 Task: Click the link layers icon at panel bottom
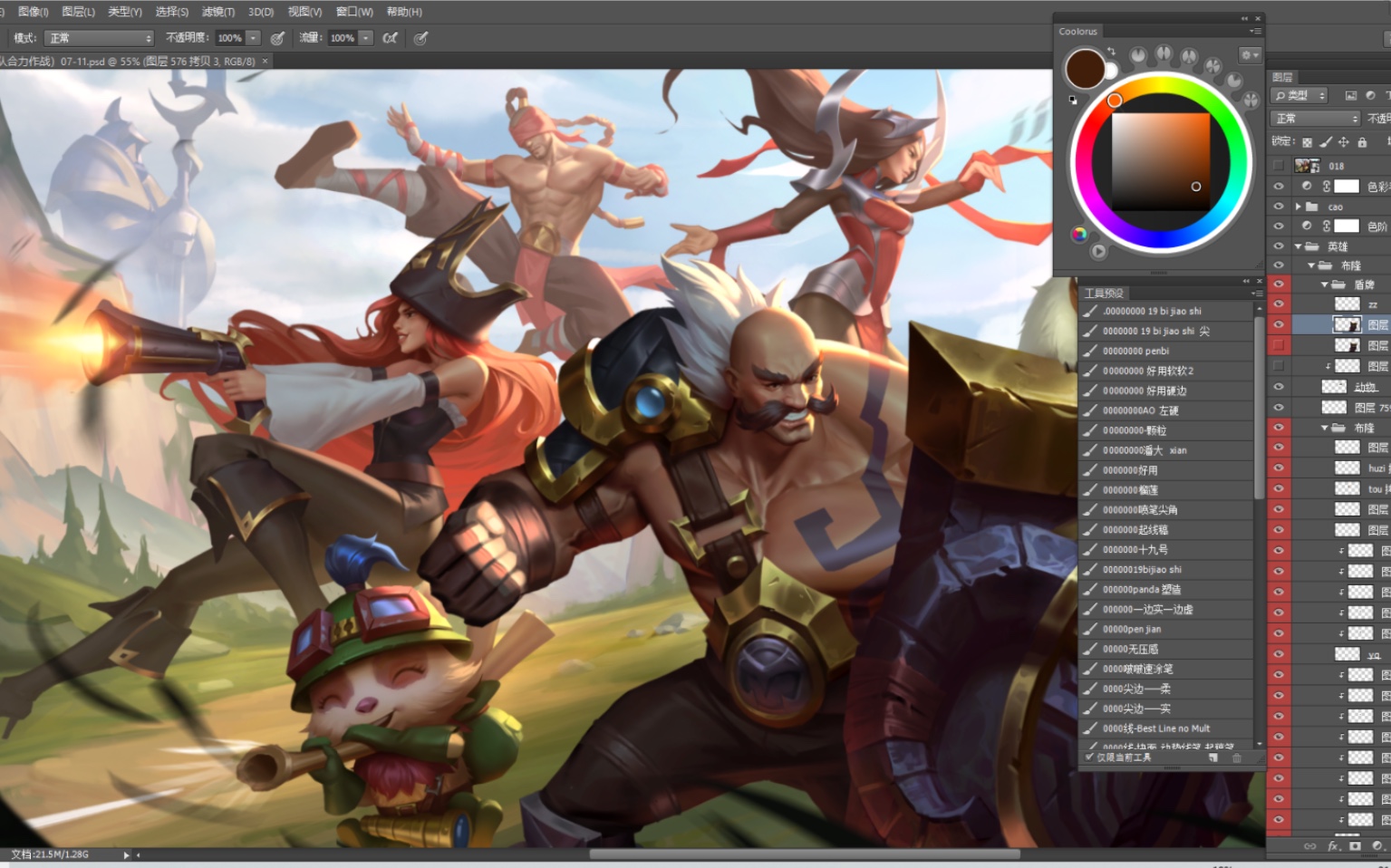[x=1309, y=846]
